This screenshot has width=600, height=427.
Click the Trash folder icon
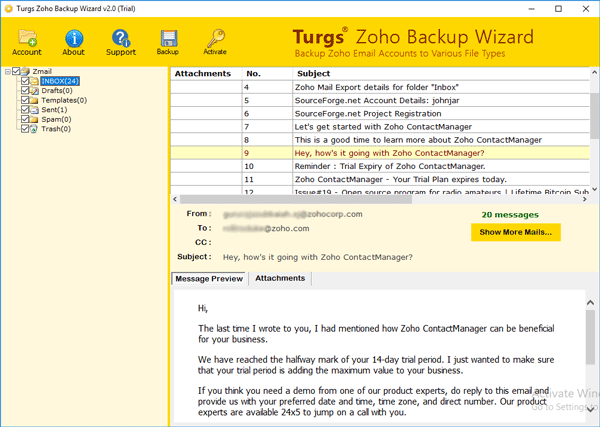click(34, 129)
